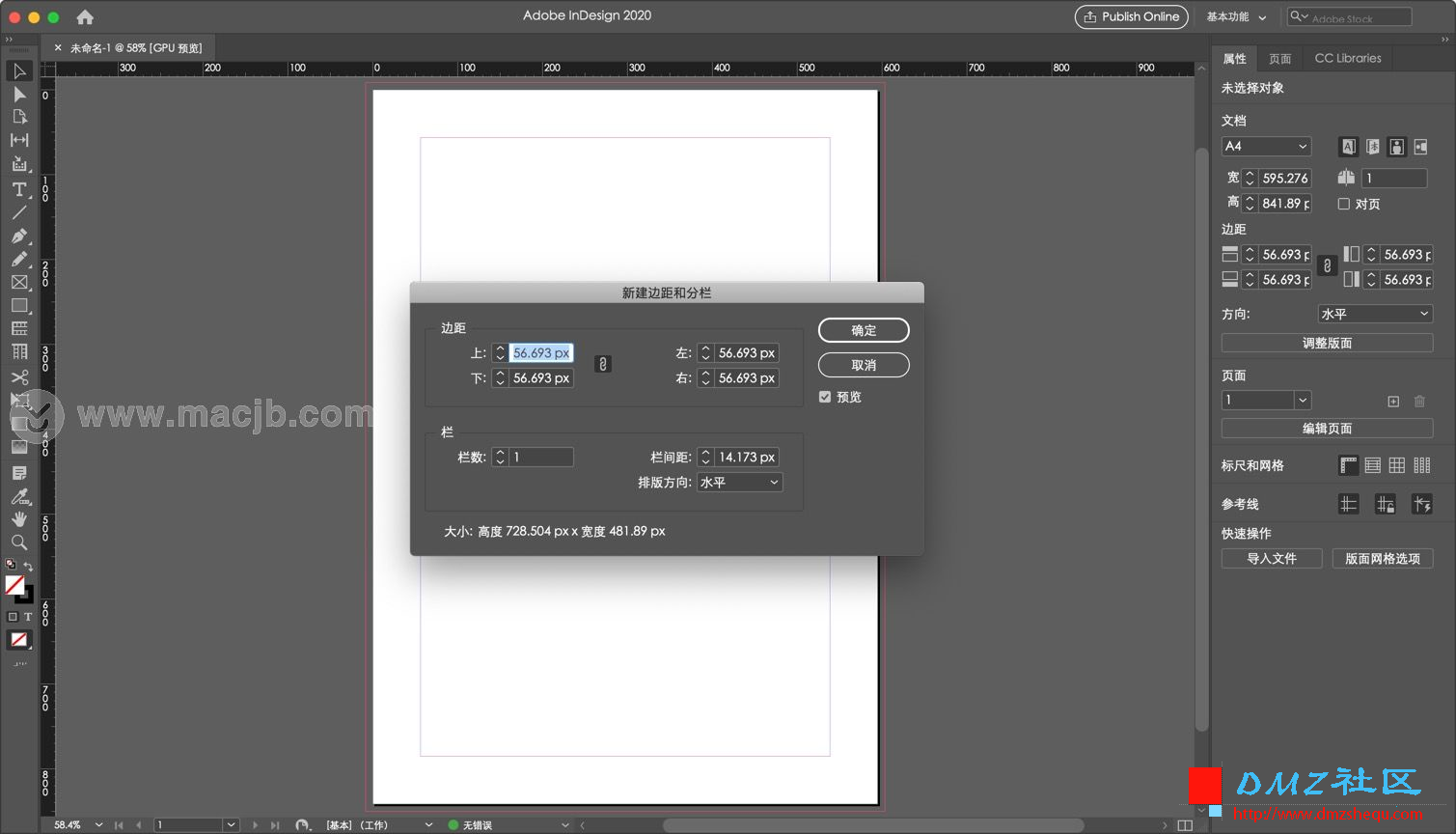Select the Pencil tool
The image size is (1456, 834).
[19, 260]
